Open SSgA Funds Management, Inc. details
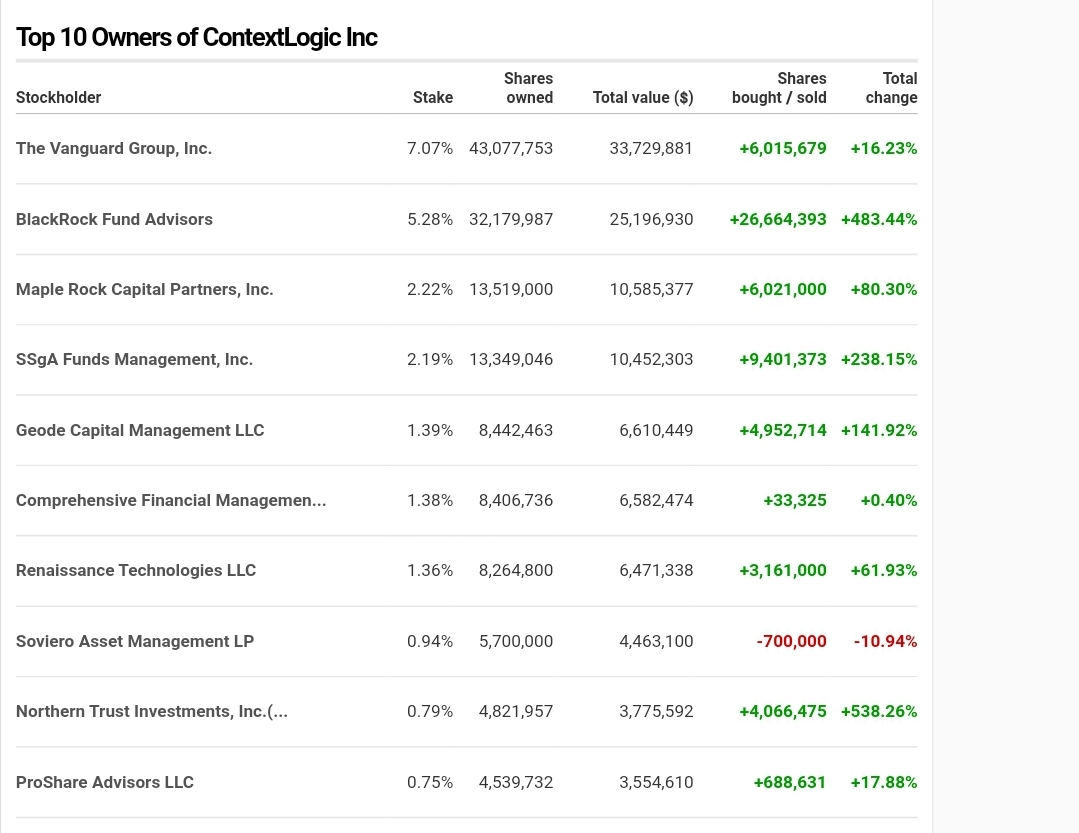Screen dimensions: 1079x833 click(x=133, y=359)
